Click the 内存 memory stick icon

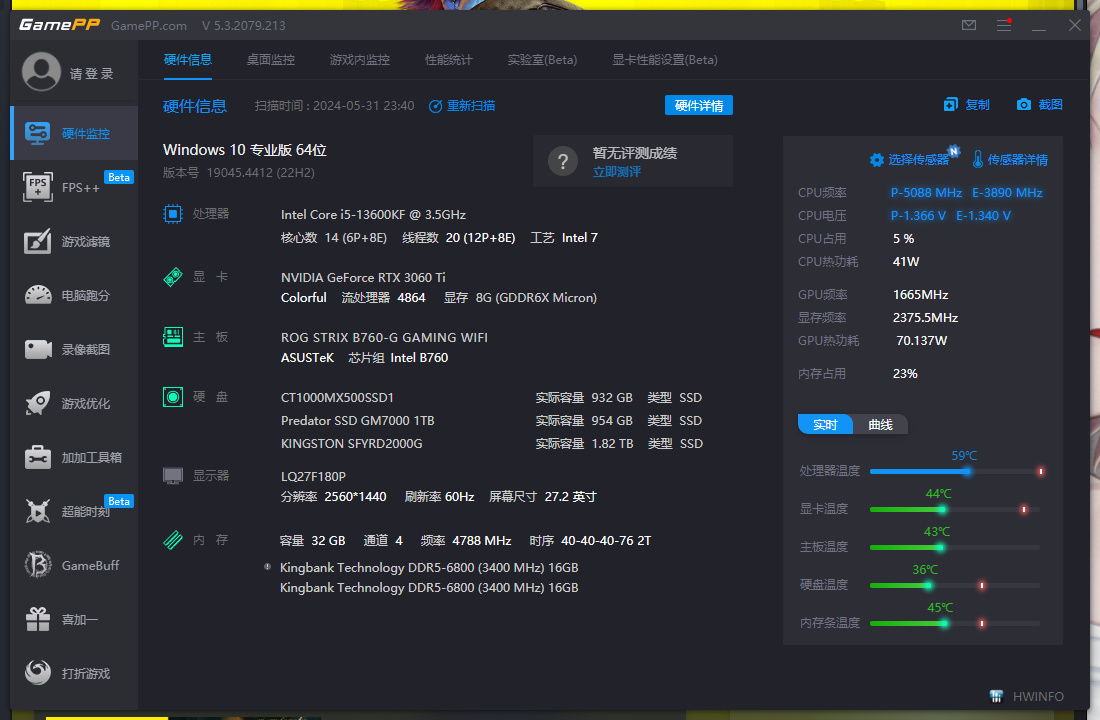[x=173, y=540]
